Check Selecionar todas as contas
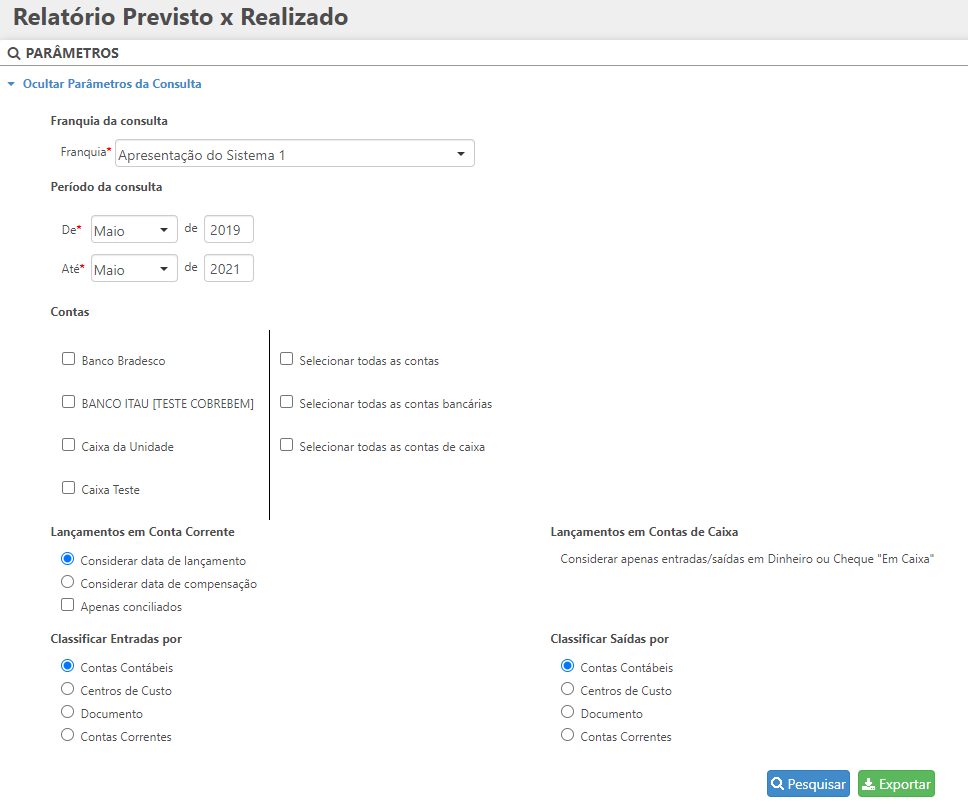The height and width of the screenshot is (802, 968). tap(287, 359)
